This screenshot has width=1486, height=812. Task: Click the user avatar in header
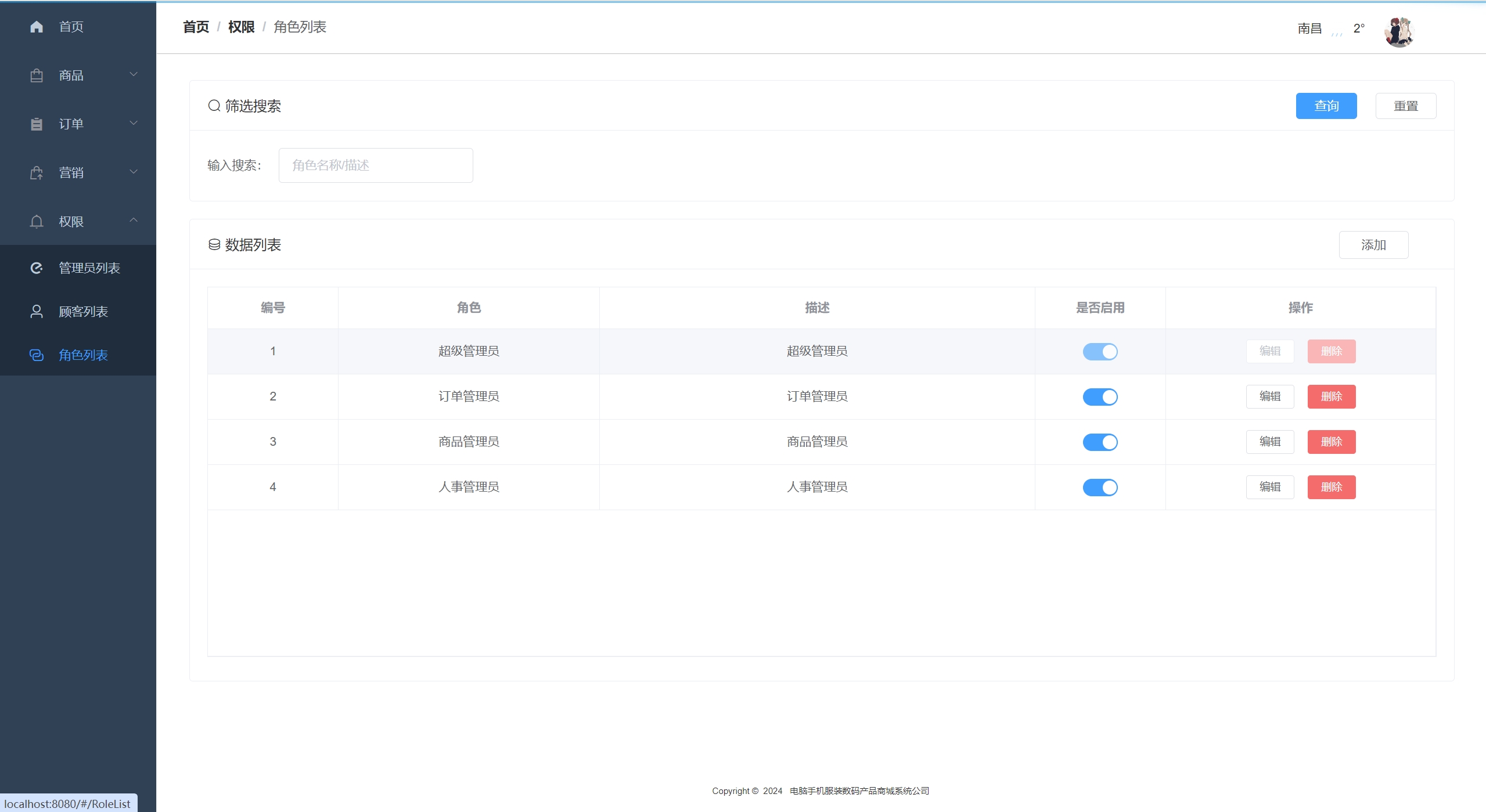[x=1398, y=31]
